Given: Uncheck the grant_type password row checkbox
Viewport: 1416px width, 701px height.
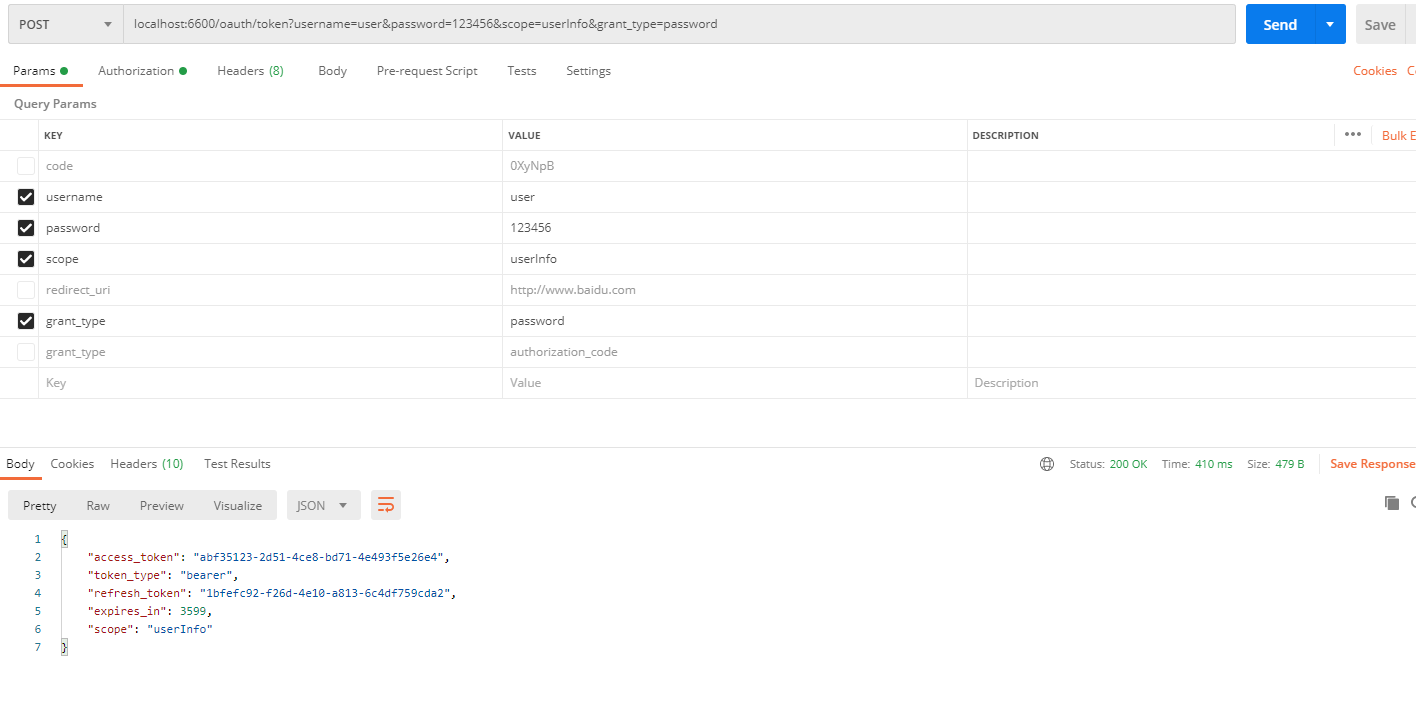Looking at the screenshot, I should coord(26,321).
